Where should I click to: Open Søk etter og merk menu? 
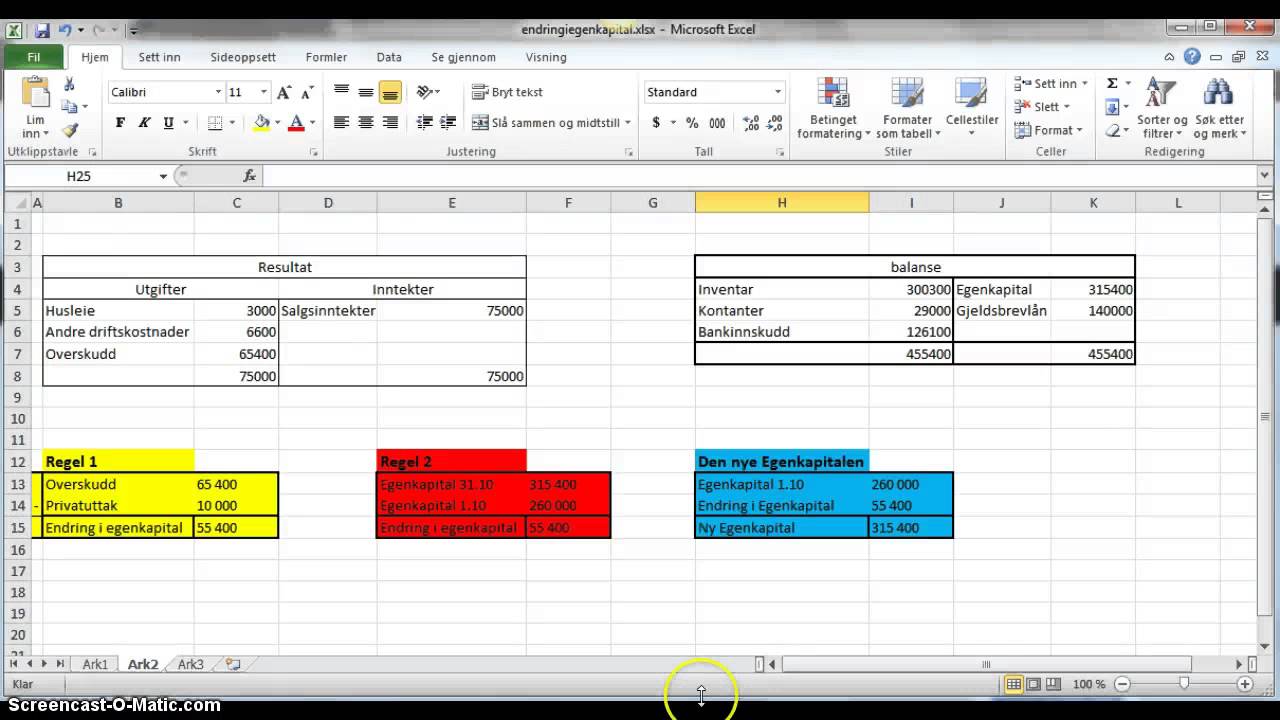tap(1218, 108)
